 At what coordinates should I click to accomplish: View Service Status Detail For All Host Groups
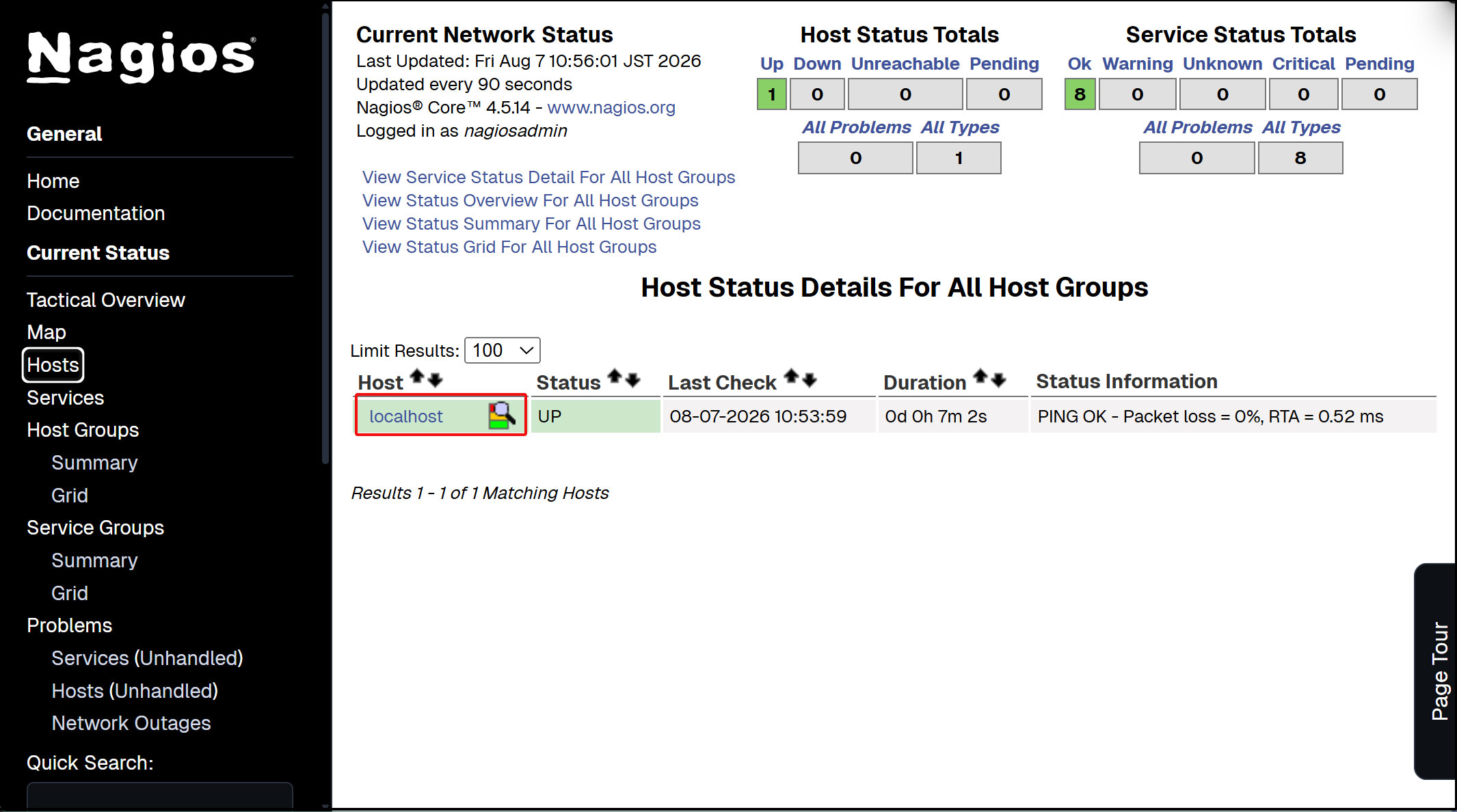point(549,177)
